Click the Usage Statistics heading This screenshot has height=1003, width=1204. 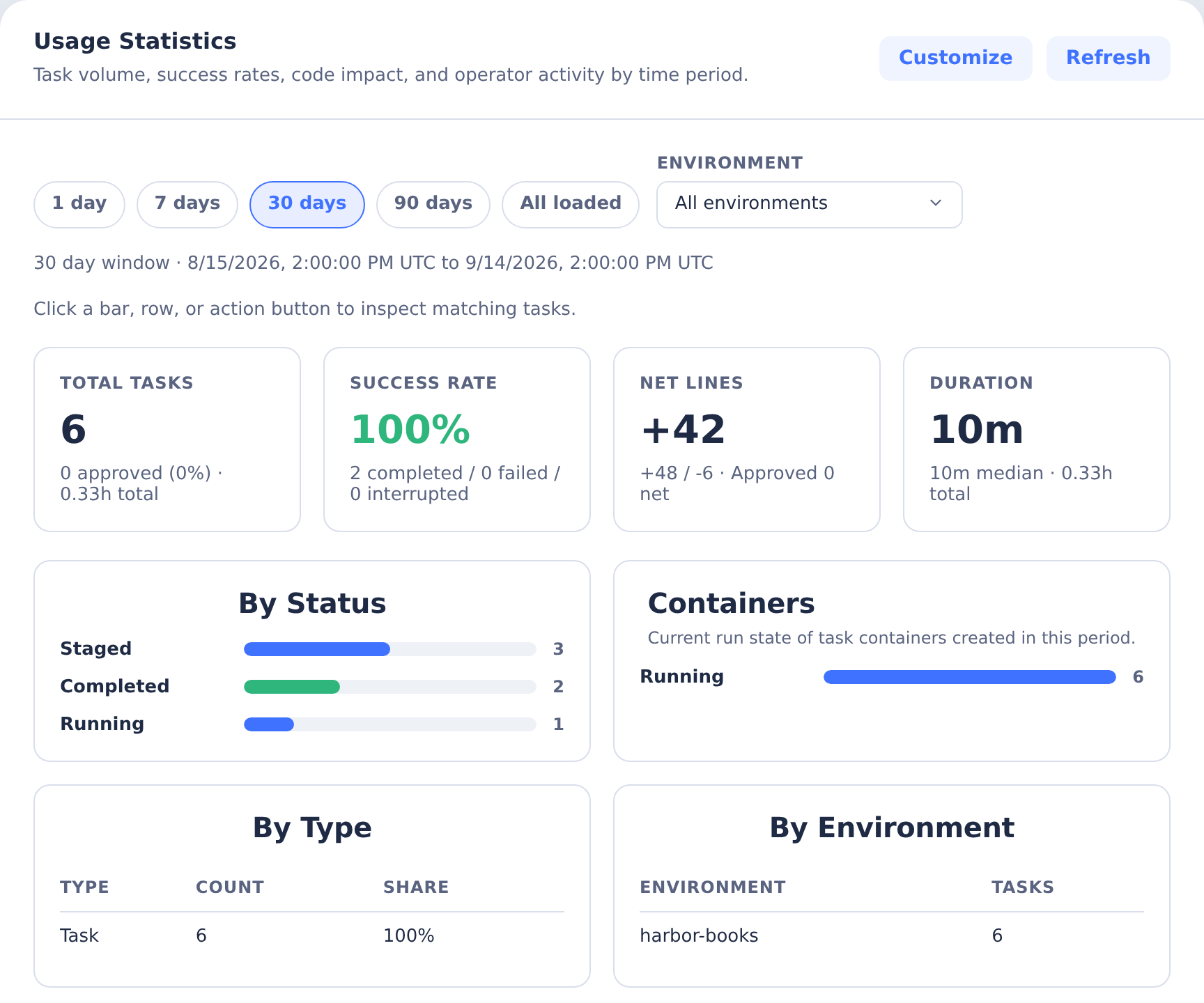135,41
